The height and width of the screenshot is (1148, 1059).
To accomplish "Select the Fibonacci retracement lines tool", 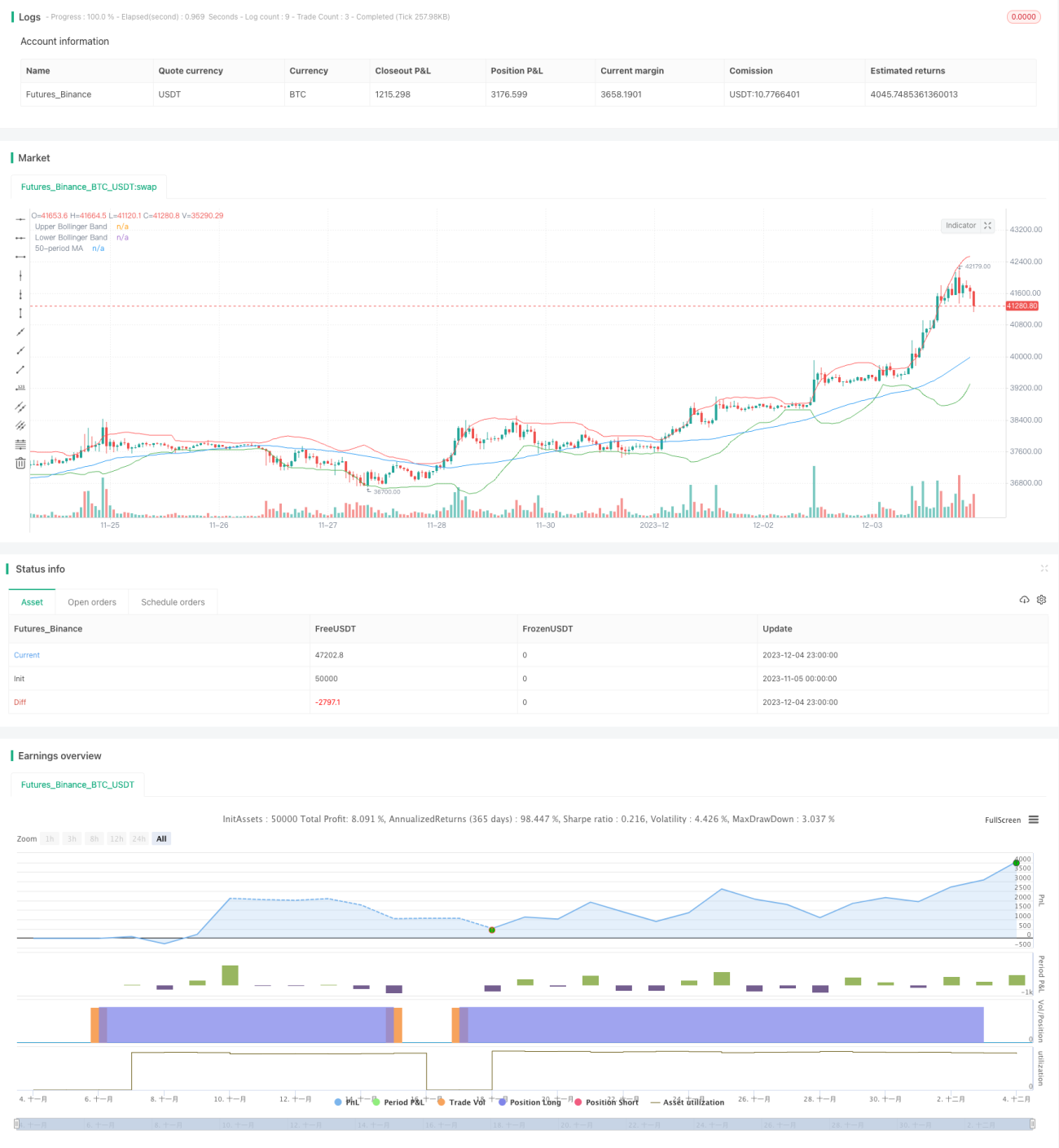I will 20,444.
